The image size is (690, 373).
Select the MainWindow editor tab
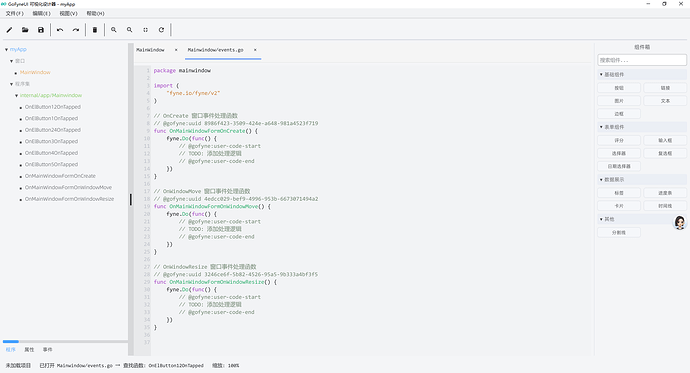[150, 50]
